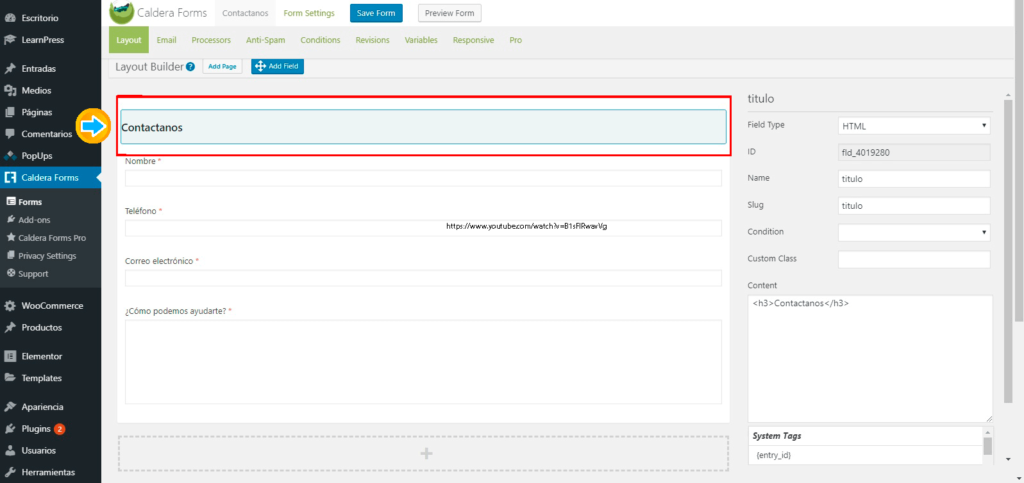
Task: Expand the Condition dropdown
Action: (913, 232)
